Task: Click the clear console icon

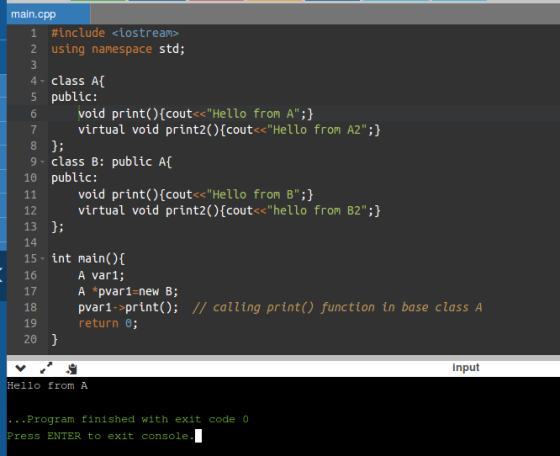Action: pyautogui.click(x=72, y=369)
